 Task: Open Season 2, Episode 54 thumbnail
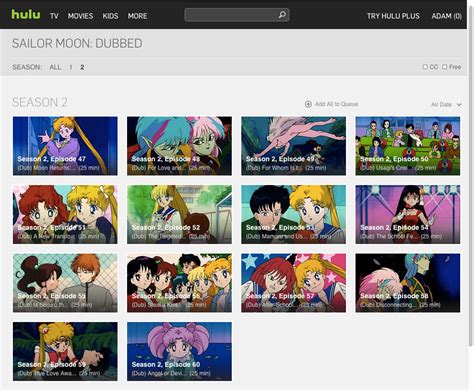click(x=408, y=214)
